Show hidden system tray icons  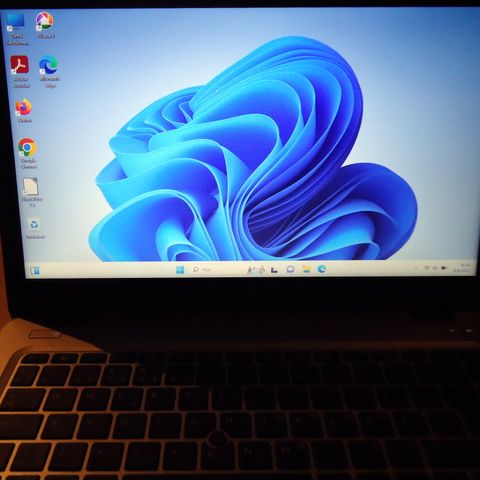[416, 268]
